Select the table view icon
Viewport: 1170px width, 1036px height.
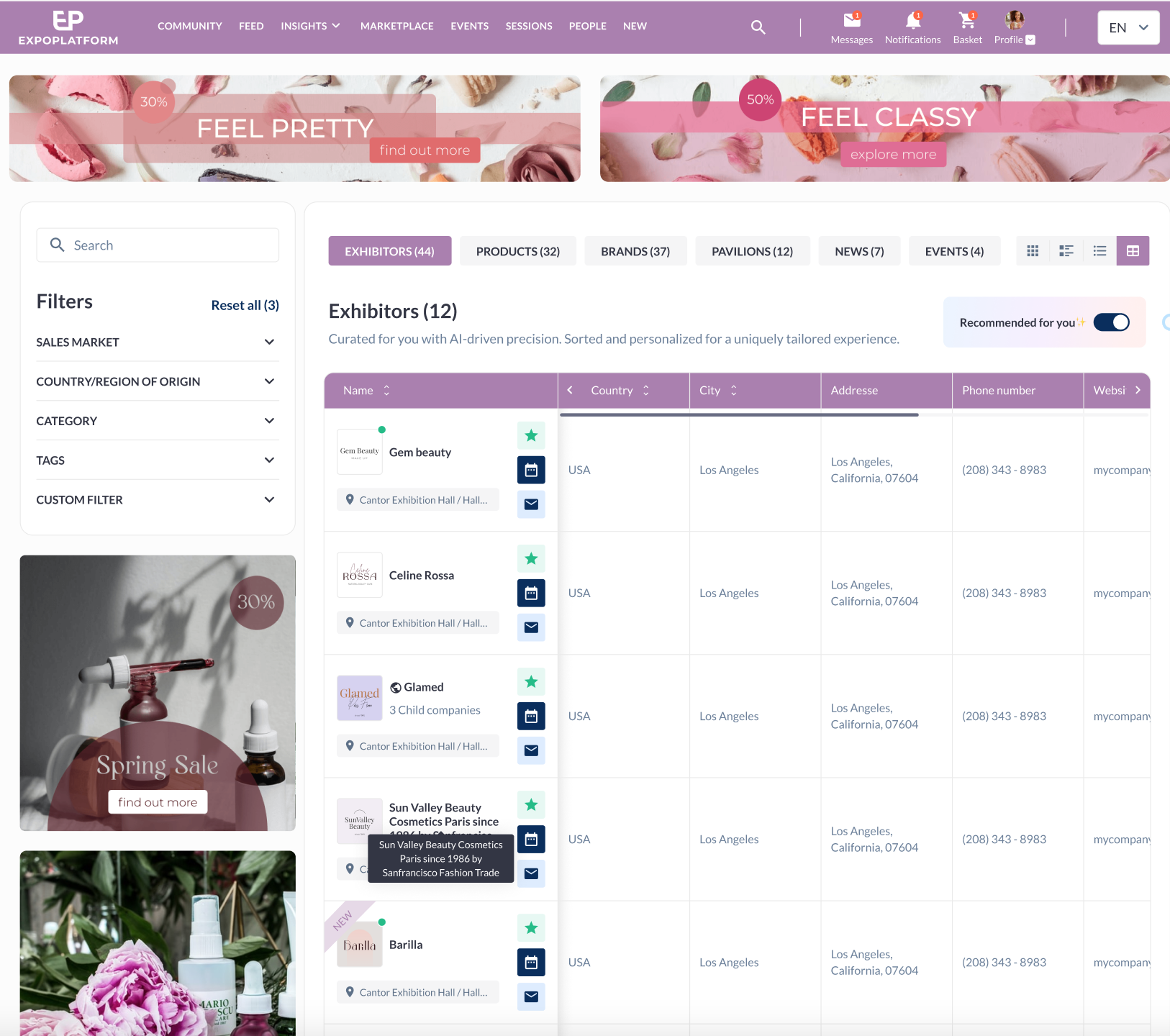(x=1133, y=251)
